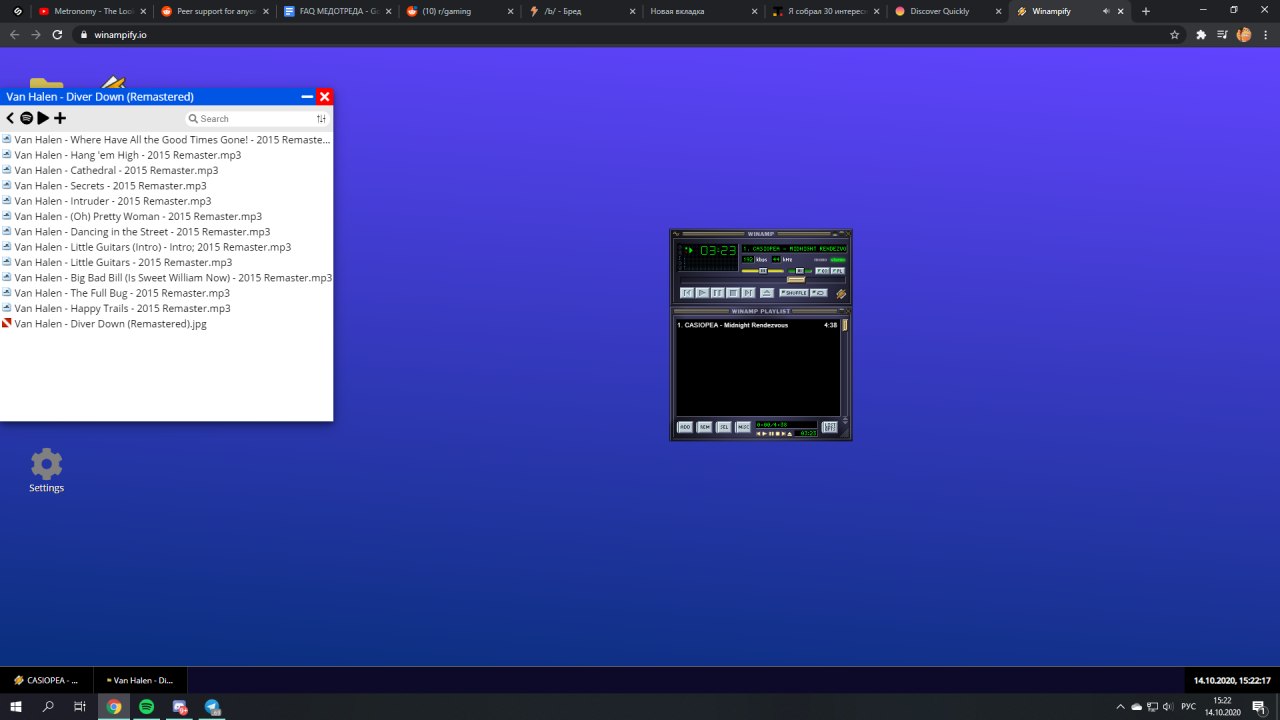Click the Winamp seek position bar
The height and width of the screenshot is (720, 1280).
click(x=762, y=280)
